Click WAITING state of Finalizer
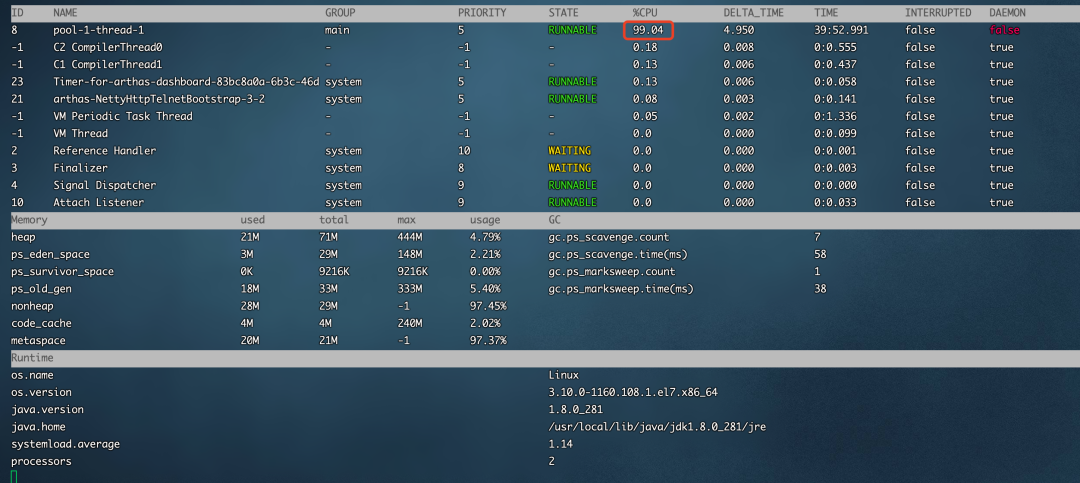Image resolution: width=1080 pixels, height=483 pixels. [570, 168]
